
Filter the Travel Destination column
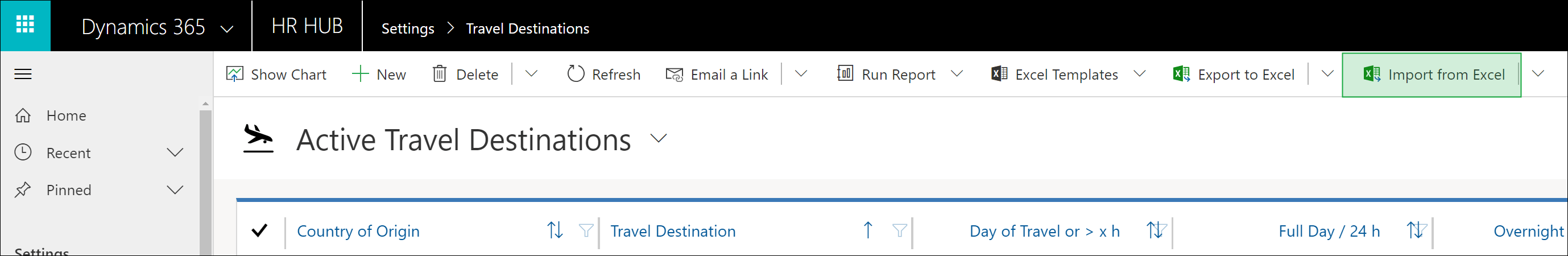pos(899,230)
